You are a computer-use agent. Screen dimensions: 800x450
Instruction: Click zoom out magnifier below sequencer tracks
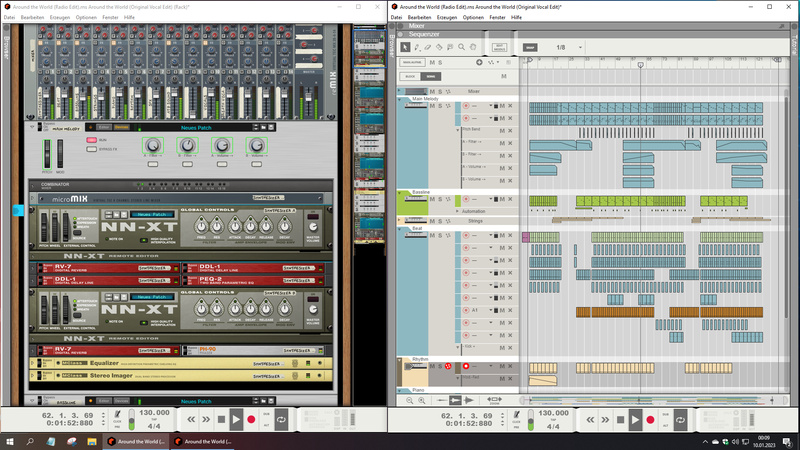point(409,401)
